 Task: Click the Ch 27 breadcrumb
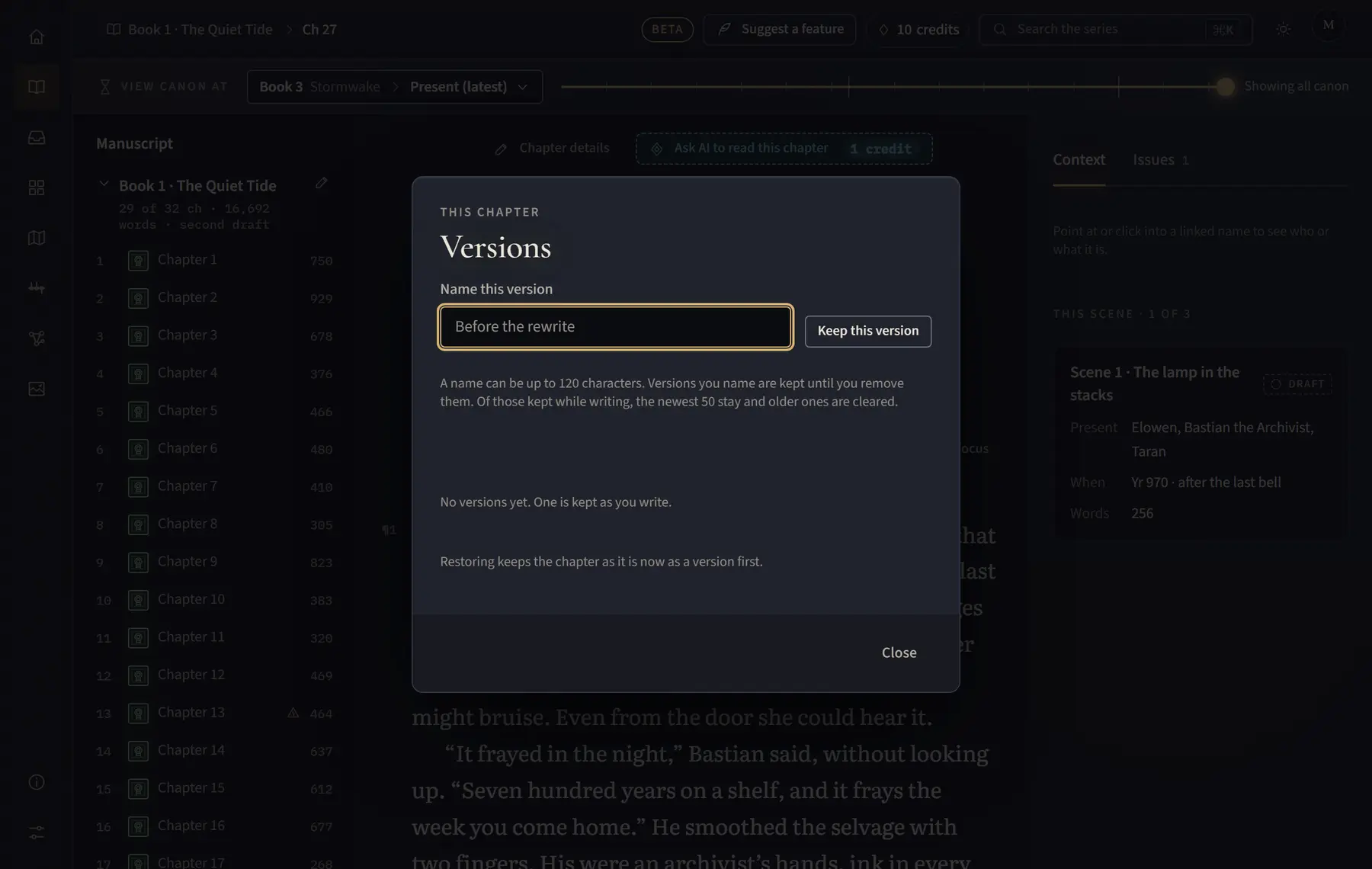pyautogui.click(x=319, y=29)
